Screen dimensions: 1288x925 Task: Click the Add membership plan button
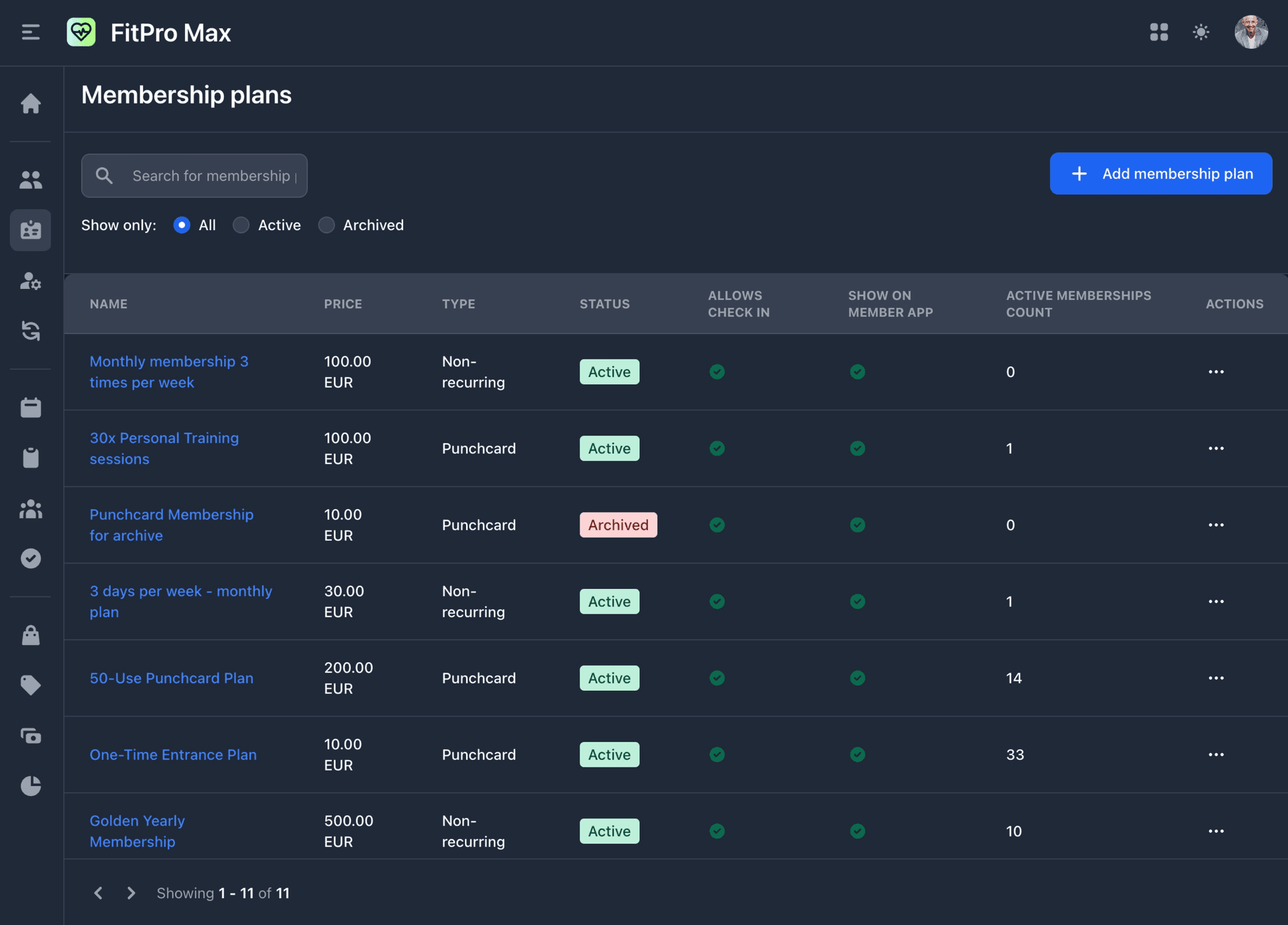[x=1161, y=174]
